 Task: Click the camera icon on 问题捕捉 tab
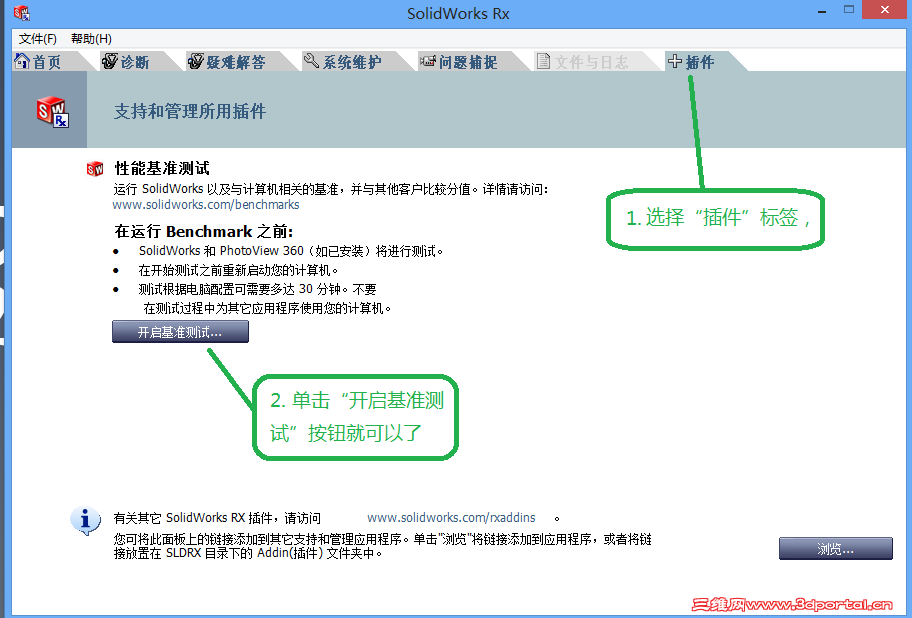coord(428,60)
